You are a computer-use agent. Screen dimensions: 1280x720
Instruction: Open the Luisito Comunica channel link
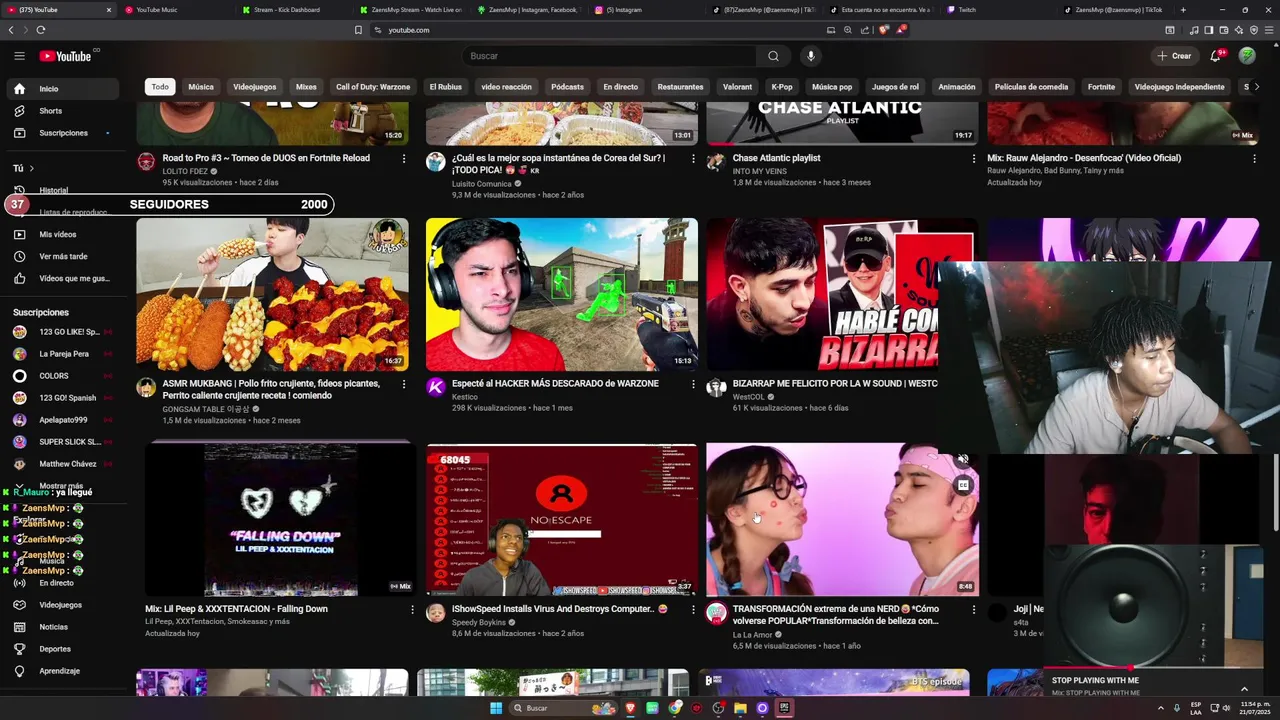[481, 184]
